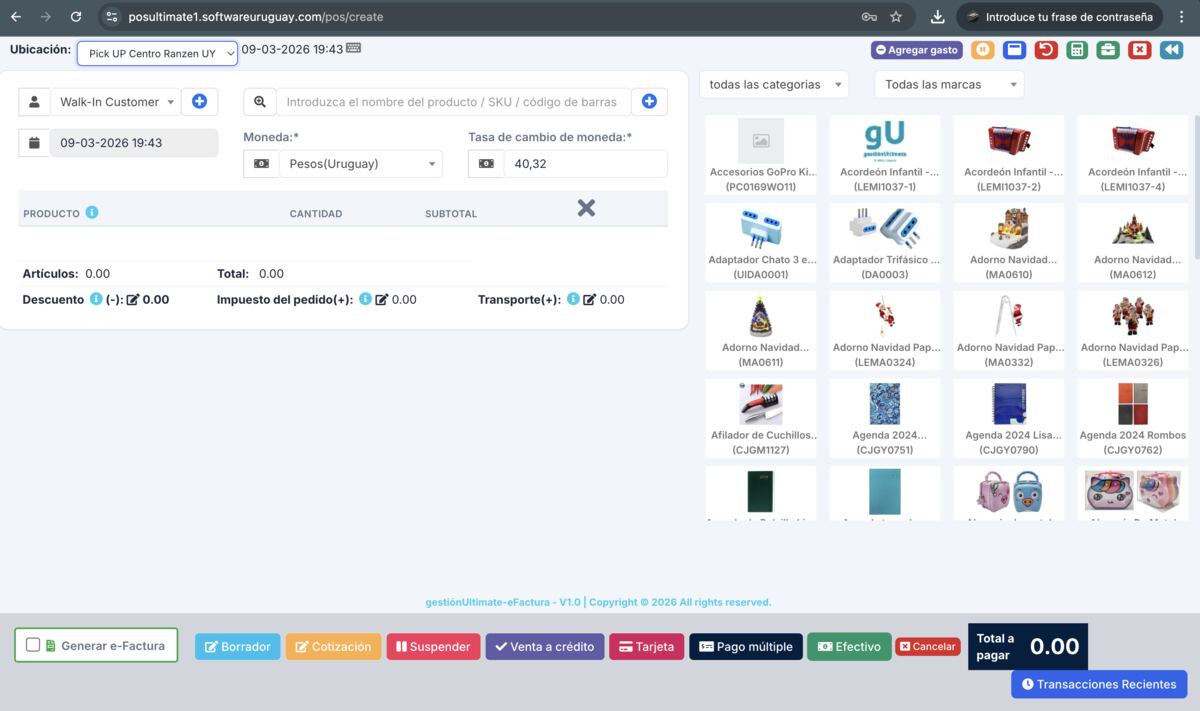1200x711 pixels.
Task: Click the green briefcase register details icon
Action: (1107, 49)
